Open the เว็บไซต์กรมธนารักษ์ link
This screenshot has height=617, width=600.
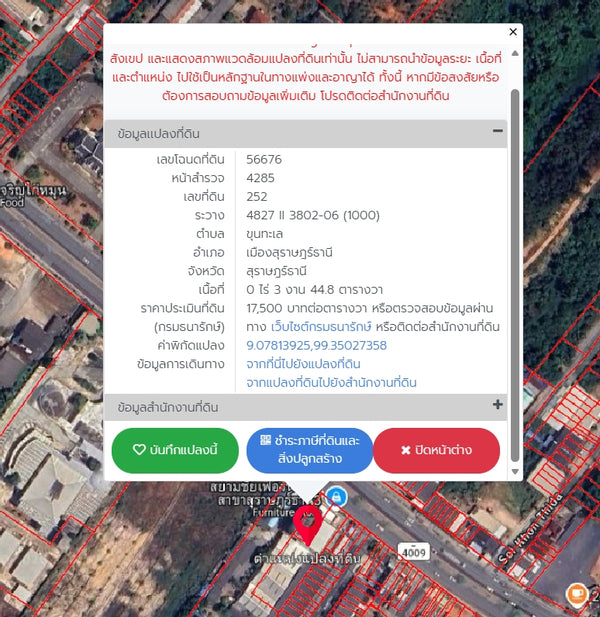coord(321,327)
